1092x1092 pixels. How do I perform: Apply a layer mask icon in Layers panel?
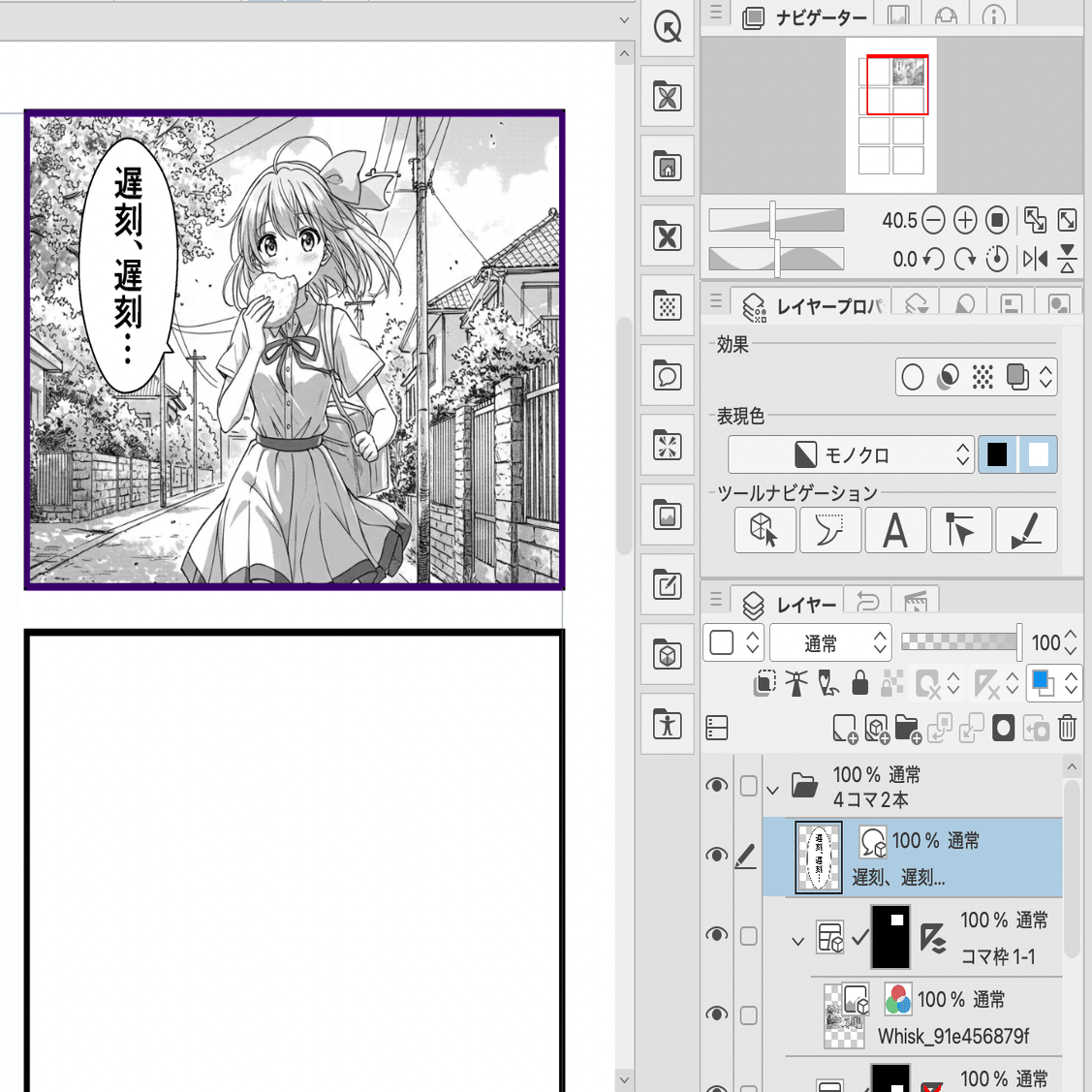1003,728
